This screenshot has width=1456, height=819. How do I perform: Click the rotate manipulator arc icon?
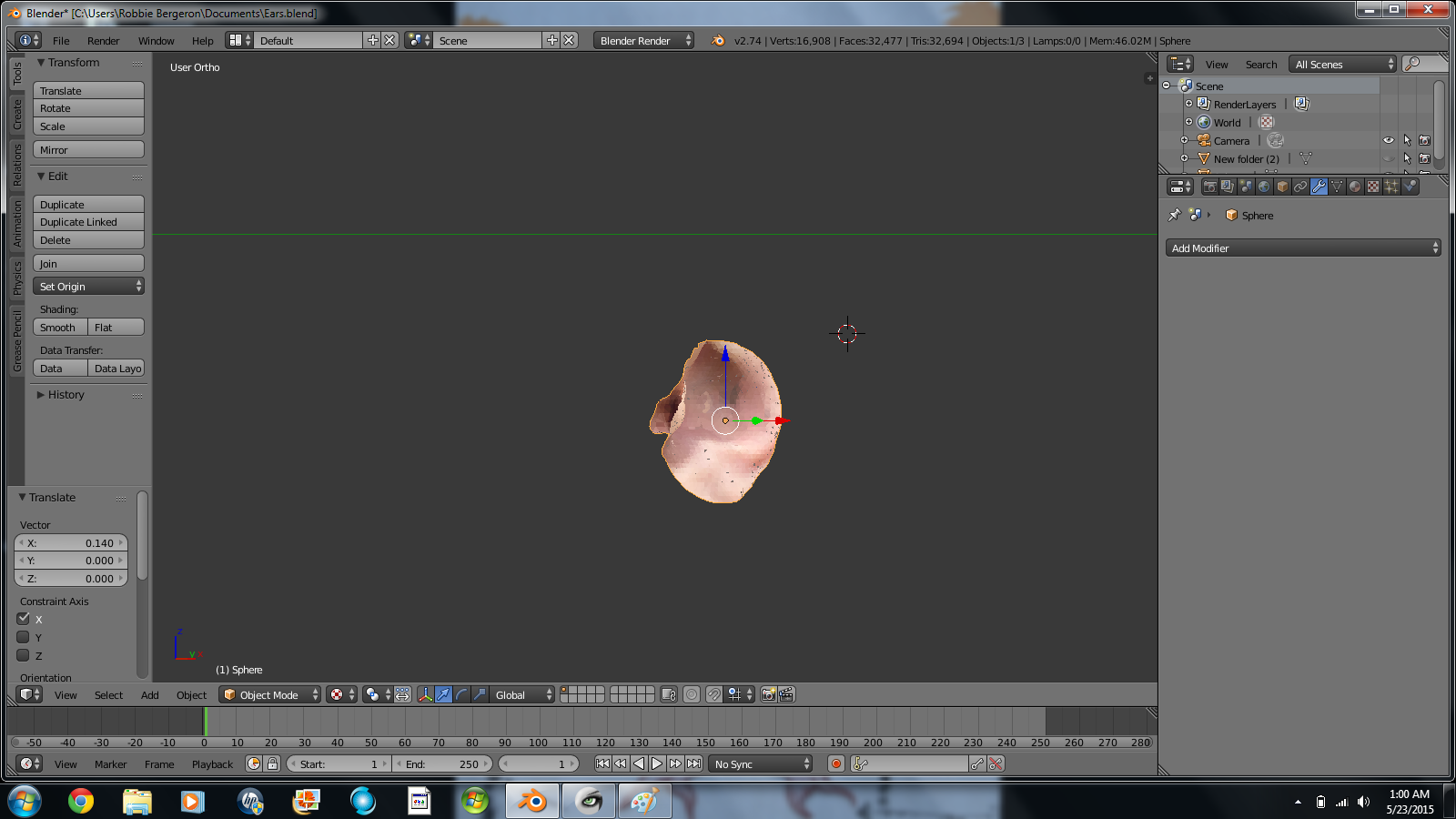(x=461, y=694)
